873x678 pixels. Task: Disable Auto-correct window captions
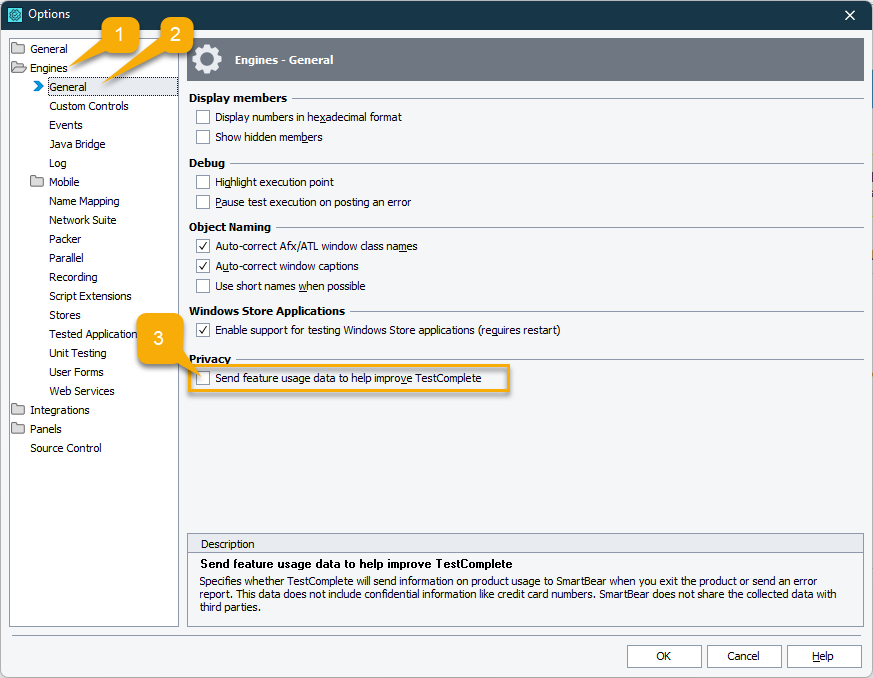point(203,266)
